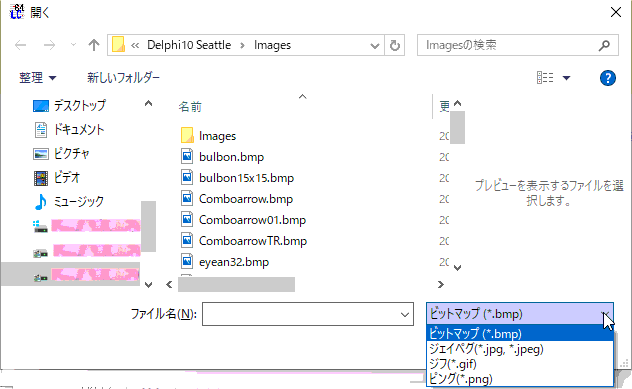Screen dimensions: 632x389
Task: Select ドキュメント in navigation pane
Action: [79, 129]
